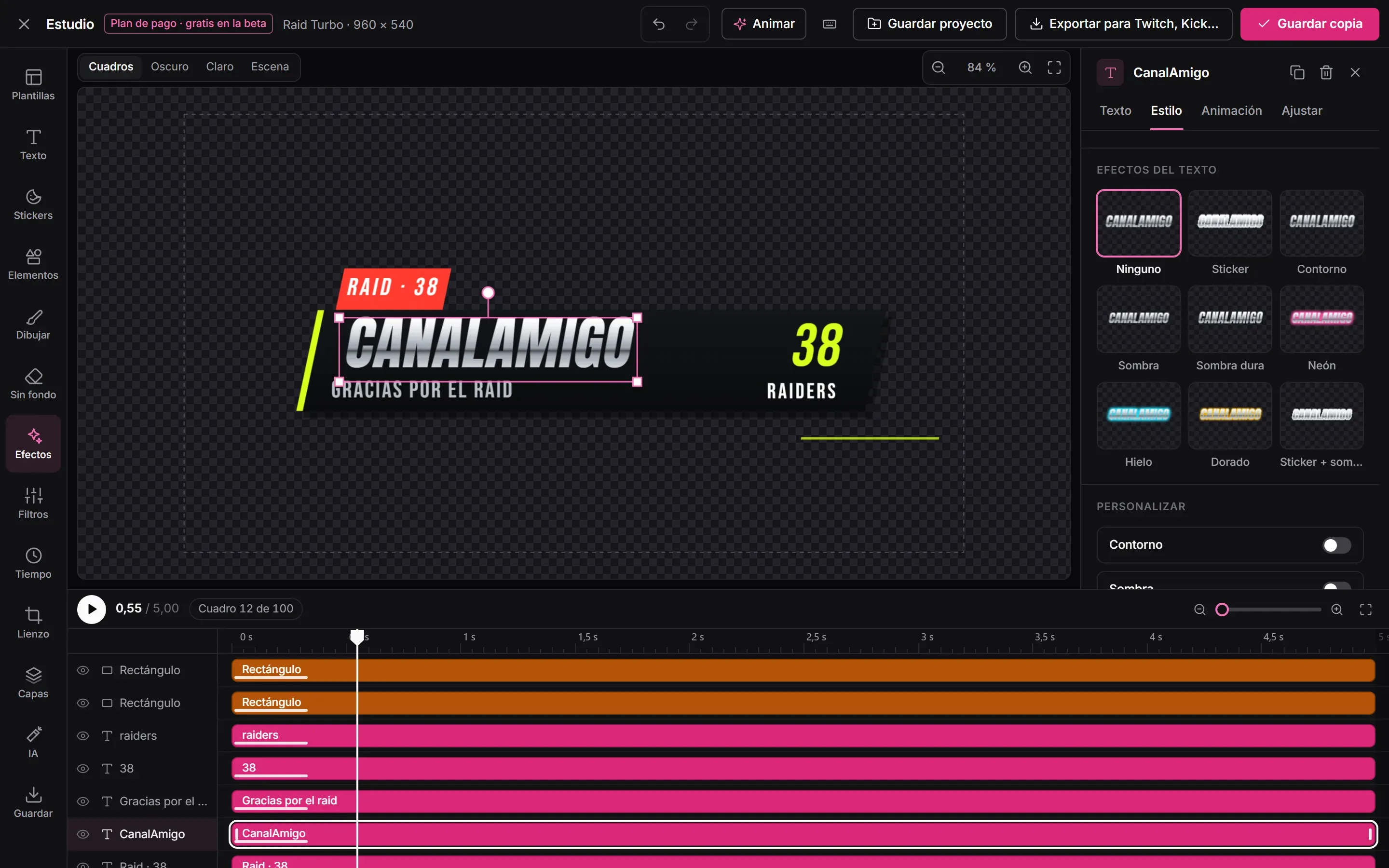Undo the last action
Viewport: 1389px width, 868px height.
(659, 24)
